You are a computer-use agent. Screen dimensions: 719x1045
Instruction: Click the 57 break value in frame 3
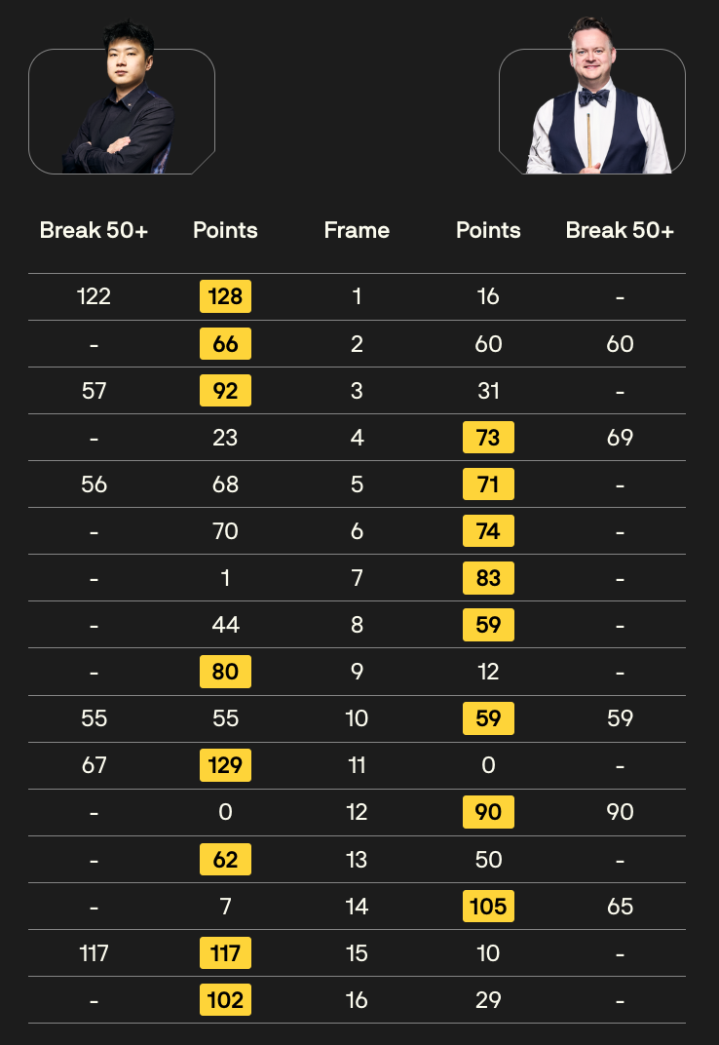pyautogui.click(x=94, y=390)
